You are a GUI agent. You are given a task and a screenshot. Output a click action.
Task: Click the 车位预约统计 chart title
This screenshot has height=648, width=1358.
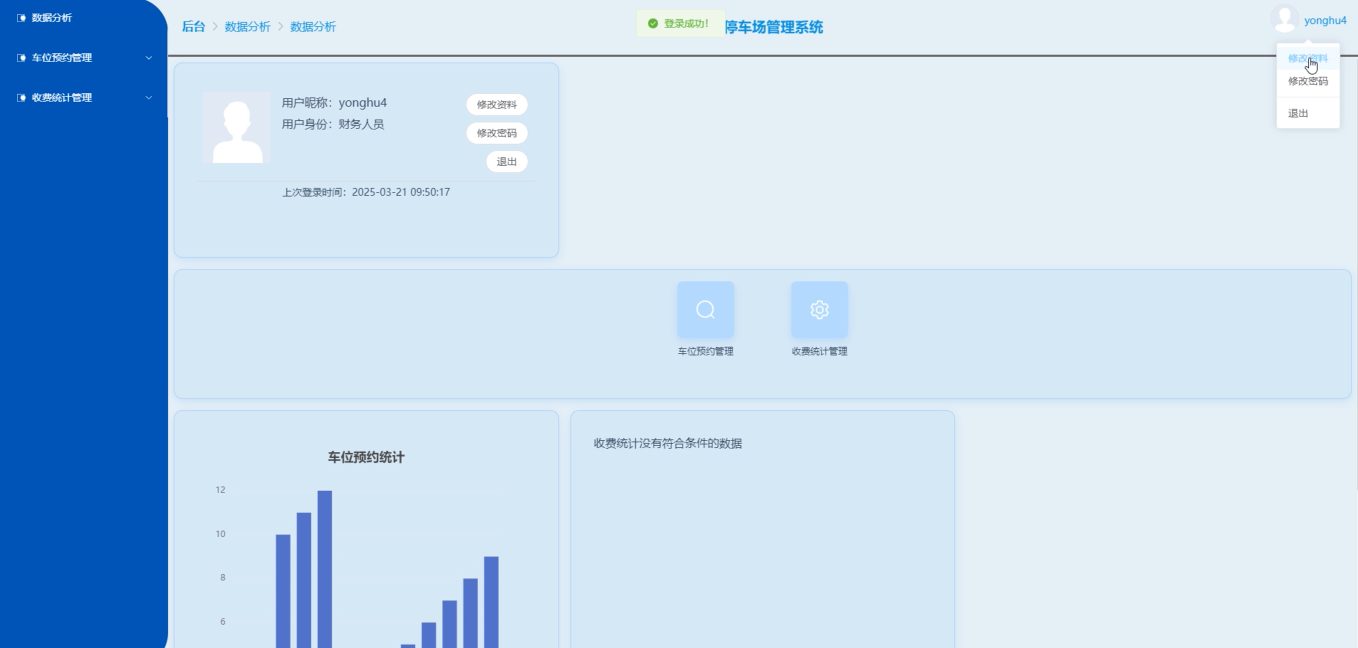366,457
